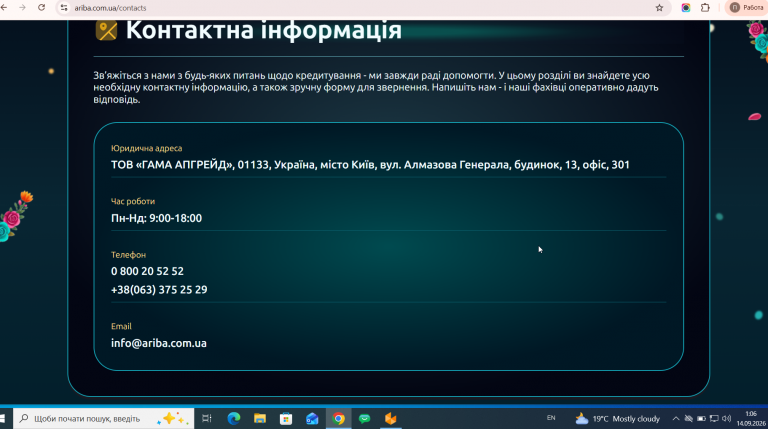The height and width of the screenshot is (429, 768).
Task: Select working hours Пн-Нд: 9:00-18:00
Action: pyautogui.click(x=156, y=218)
